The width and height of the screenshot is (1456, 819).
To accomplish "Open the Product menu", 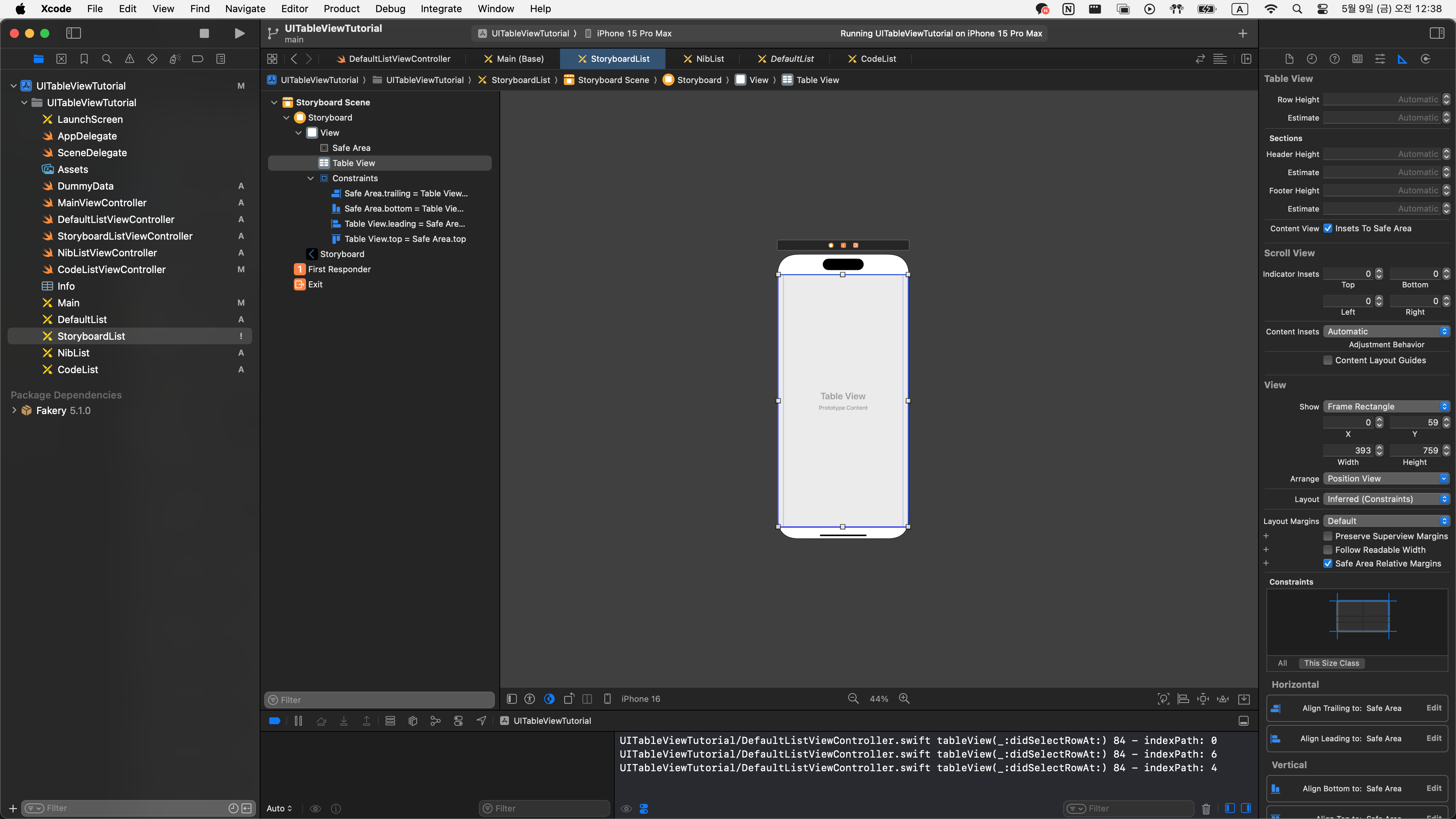I will pyautogui.click(x=341, y=8).
